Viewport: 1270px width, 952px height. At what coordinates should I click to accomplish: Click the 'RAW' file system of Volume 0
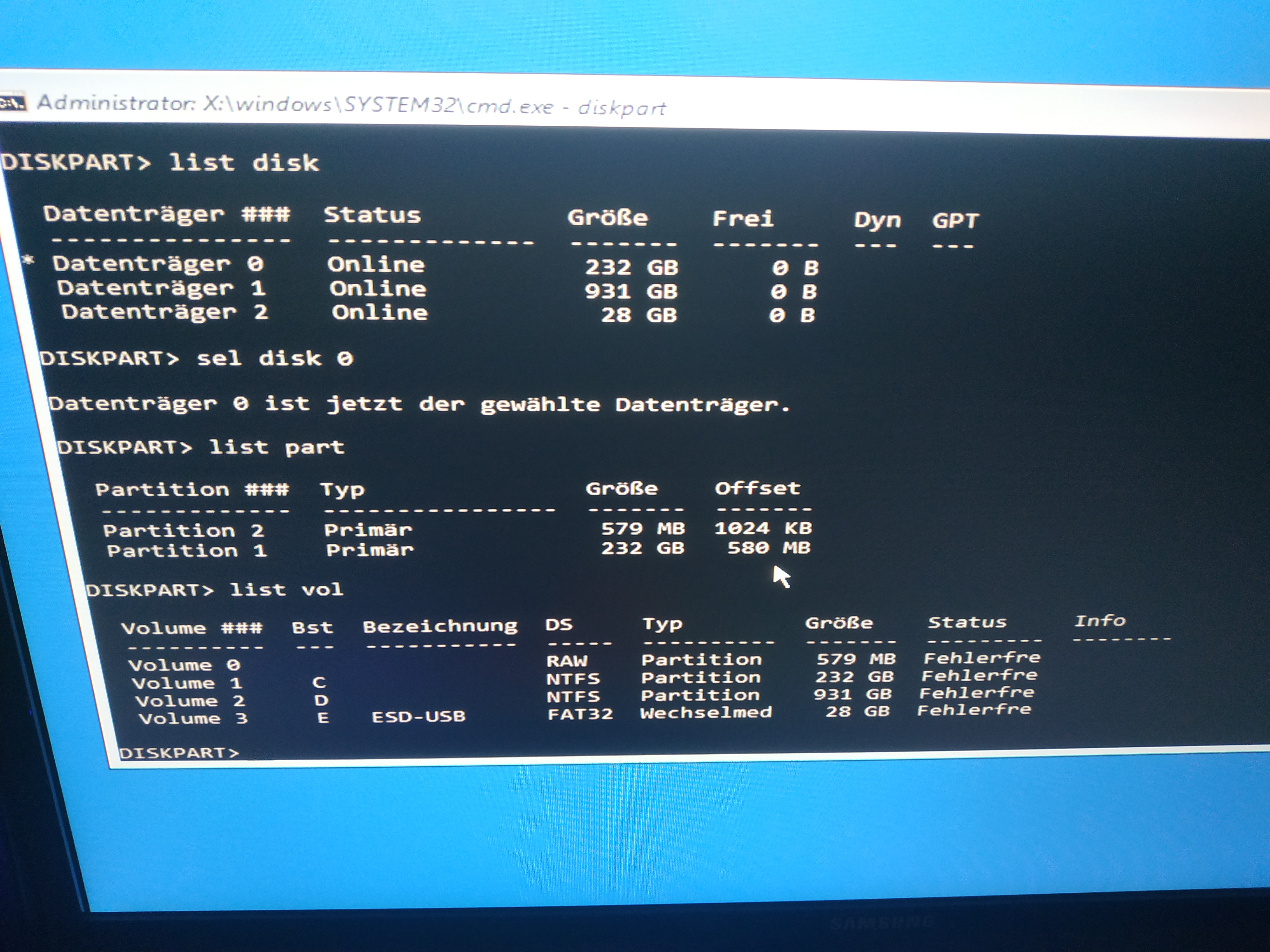click(x=567, y=660)
